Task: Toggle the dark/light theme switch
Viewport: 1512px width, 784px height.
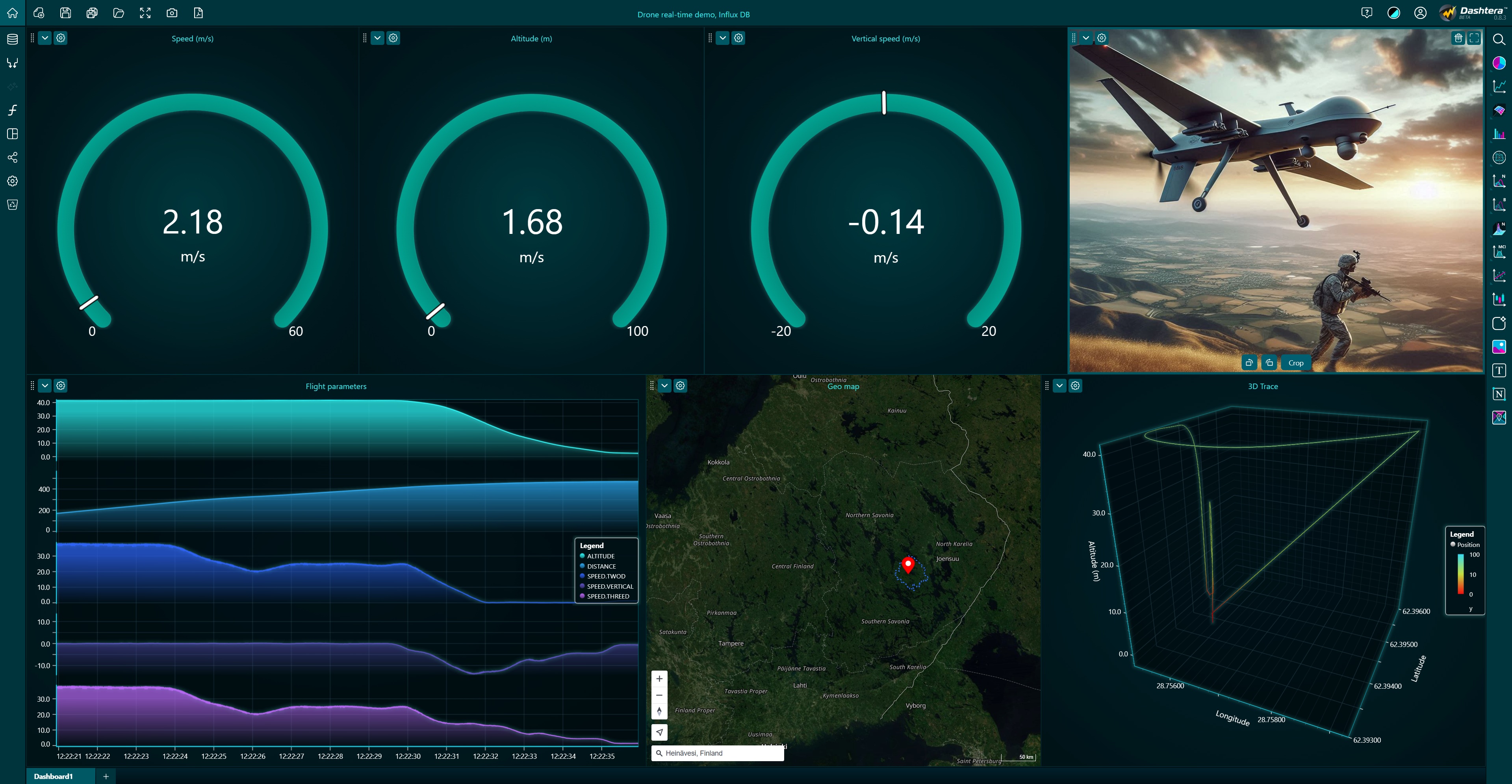Action: (x=1393, y=13)
